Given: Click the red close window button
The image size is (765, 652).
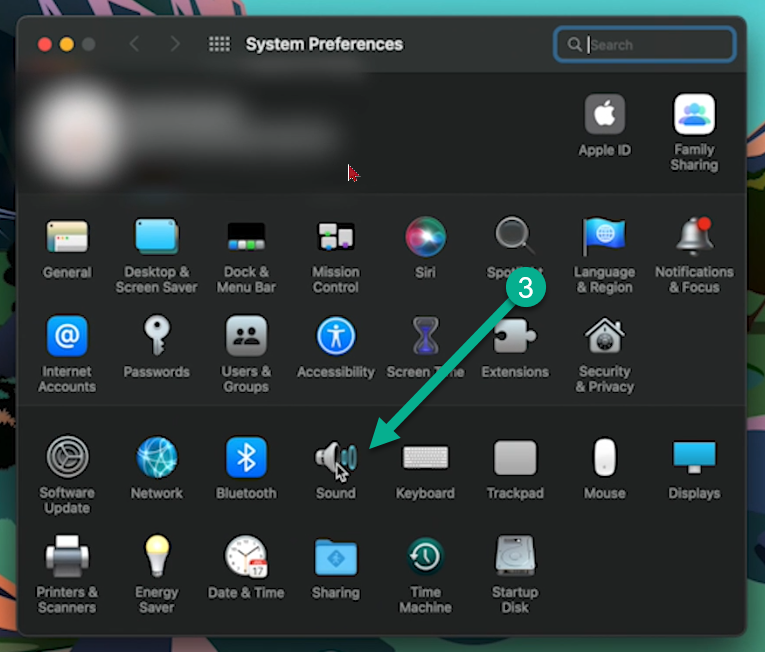Looking at the screenshot, I should pos(45,44).
